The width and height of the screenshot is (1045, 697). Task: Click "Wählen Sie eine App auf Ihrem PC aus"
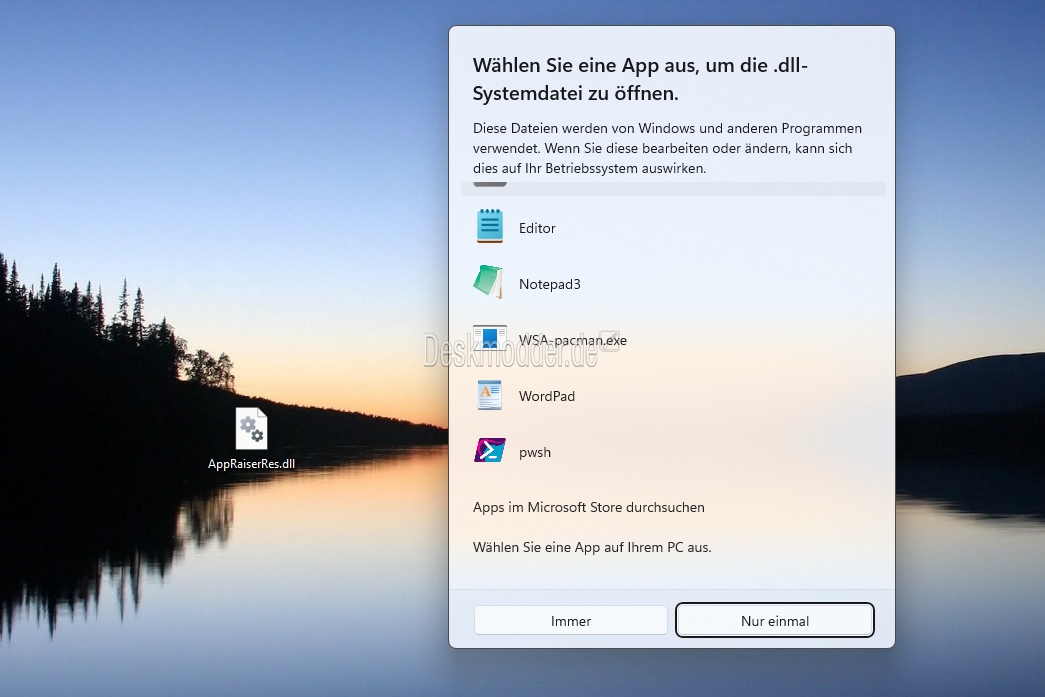[591, 547]
